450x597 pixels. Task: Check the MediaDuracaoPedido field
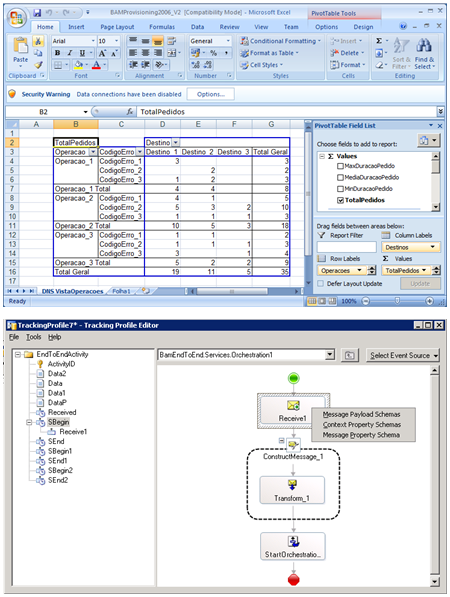click(x=341, y=177)
